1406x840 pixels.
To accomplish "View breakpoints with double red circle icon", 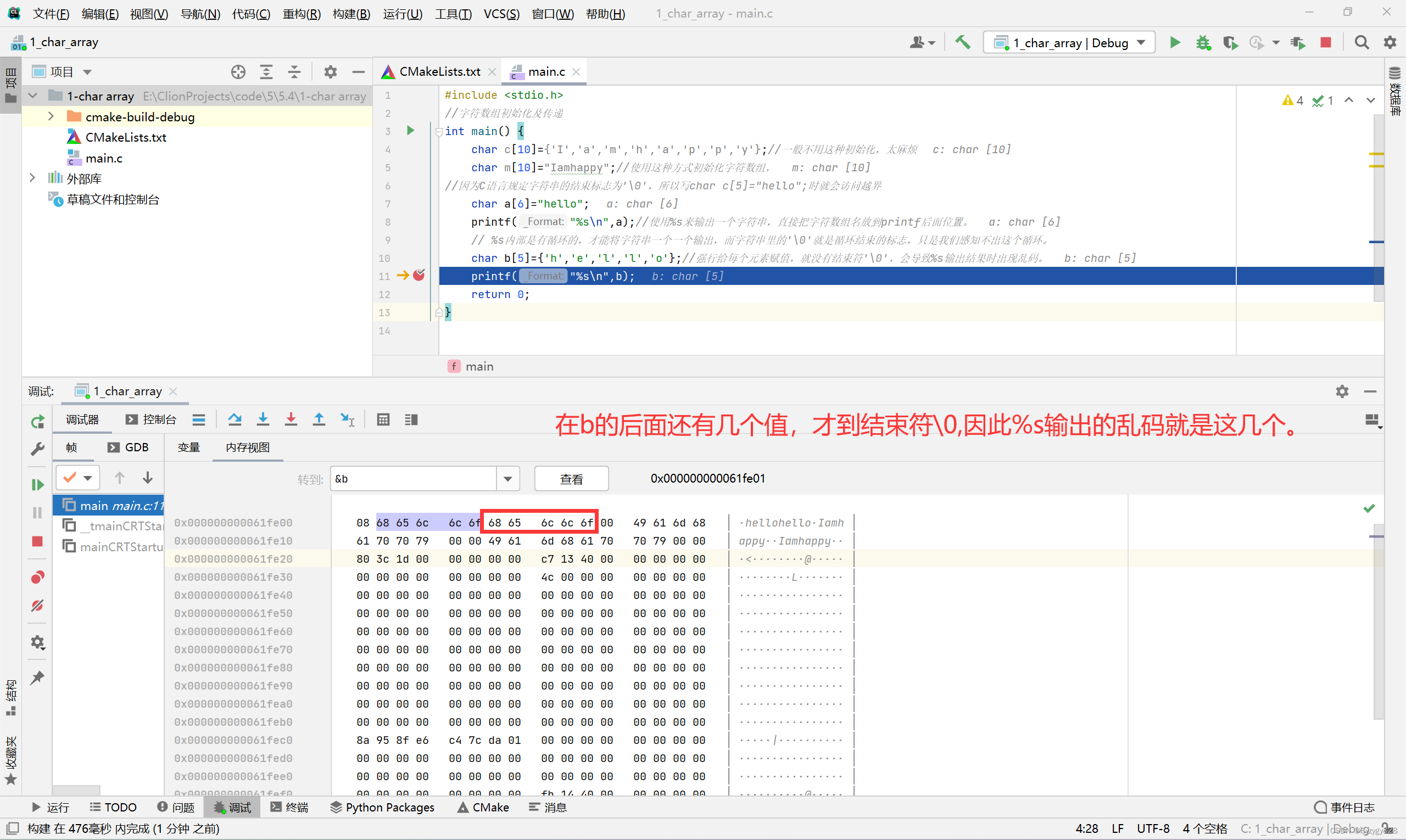I will coord(37,578).
